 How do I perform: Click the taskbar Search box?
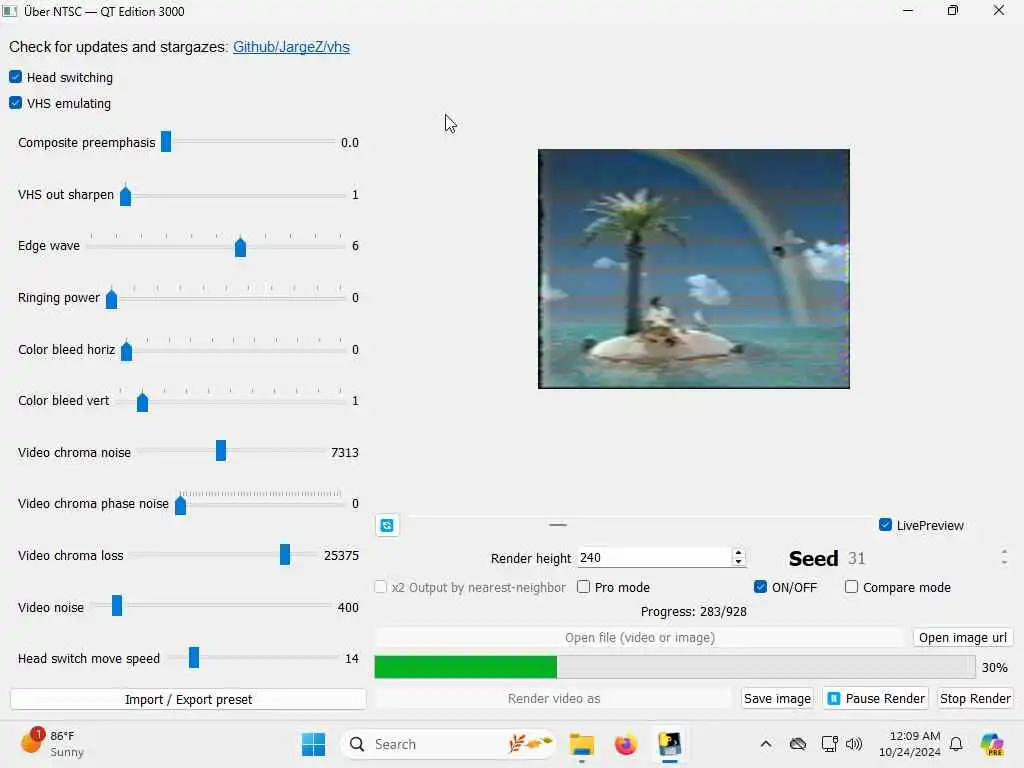(x=448, y=744)
